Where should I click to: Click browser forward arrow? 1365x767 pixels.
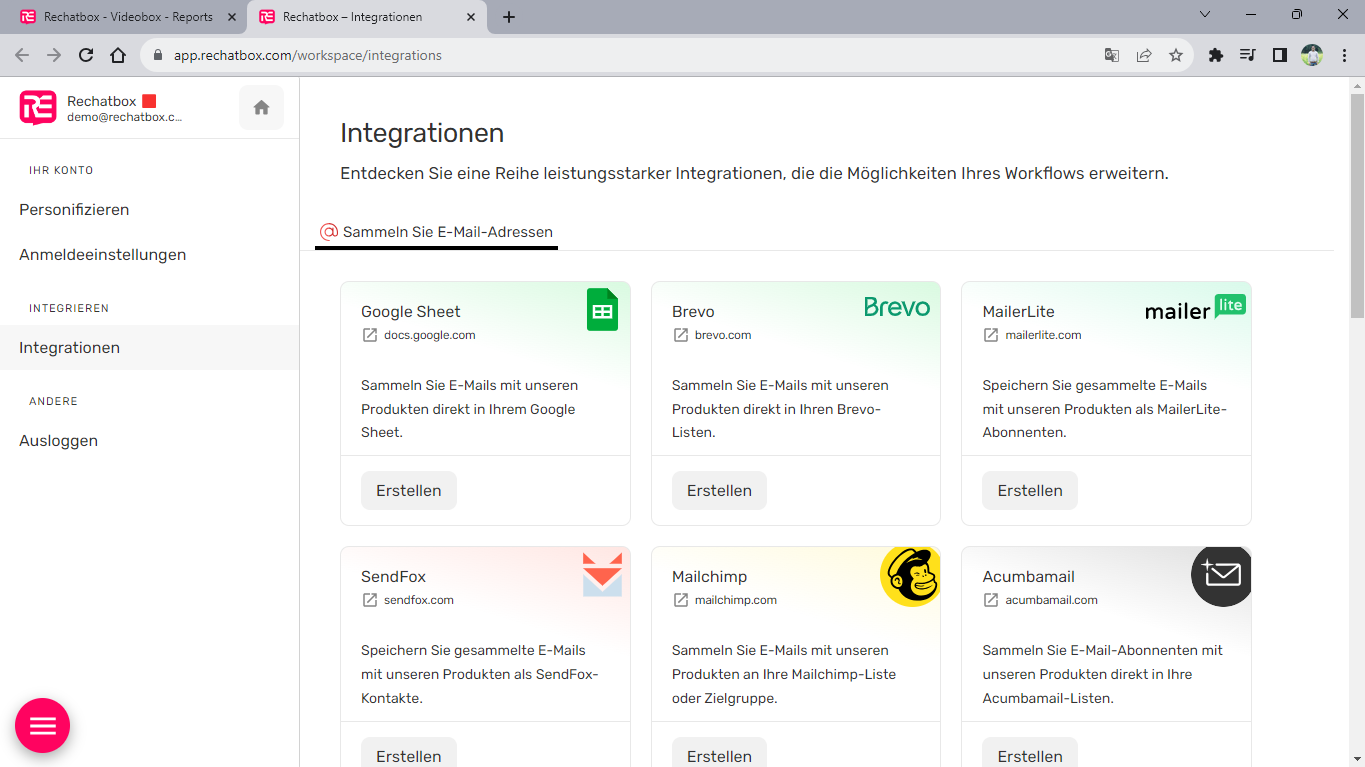[x=54, y=55]
